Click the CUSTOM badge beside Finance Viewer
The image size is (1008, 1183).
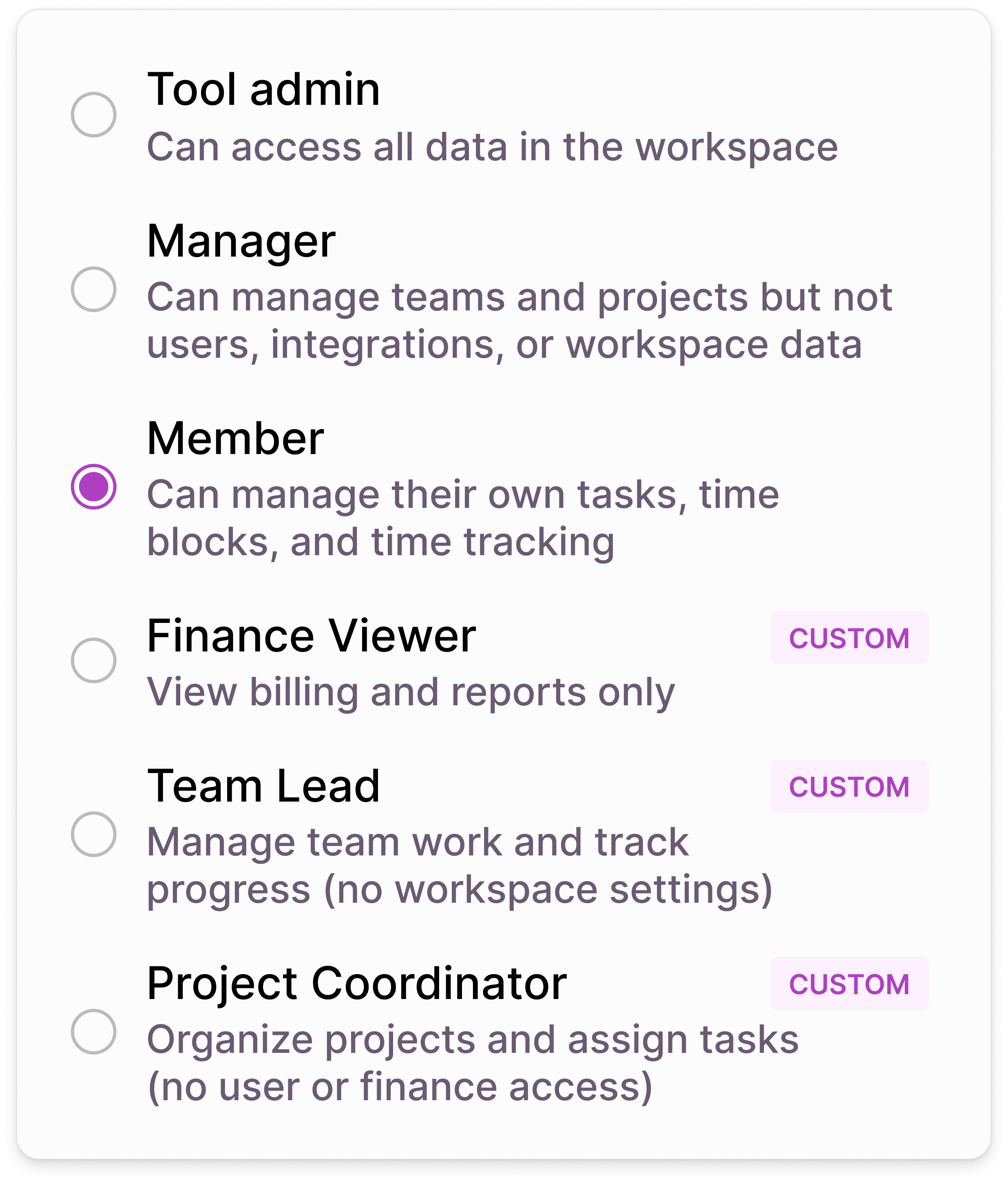coord(849,638)
